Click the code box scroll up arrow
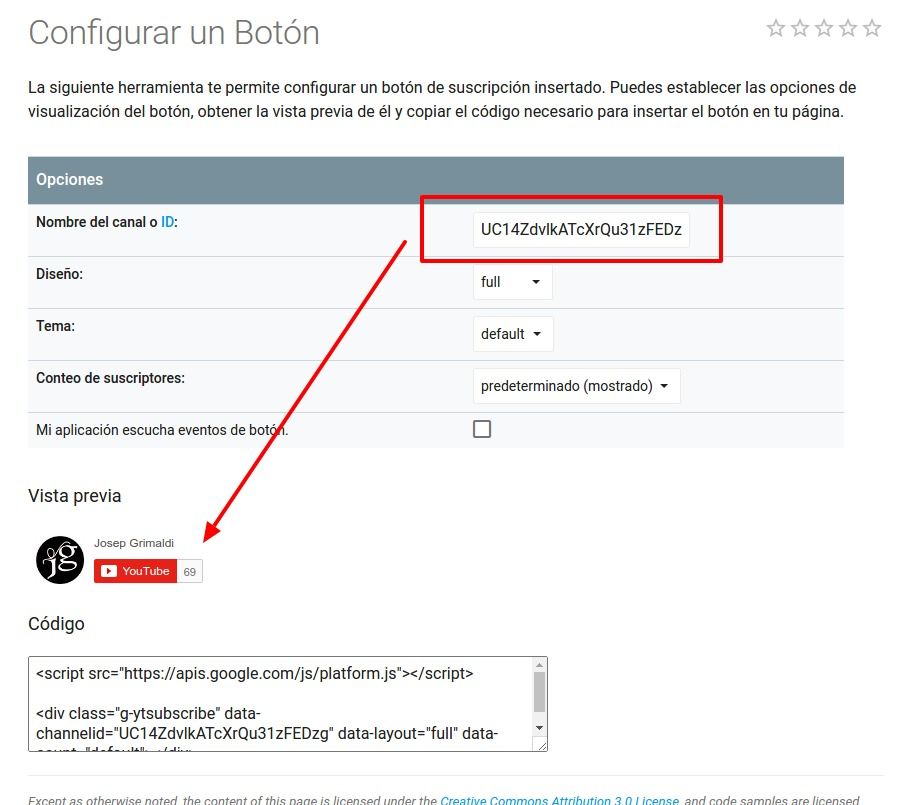The image size is (897, 805). click(x=539, y=665)
